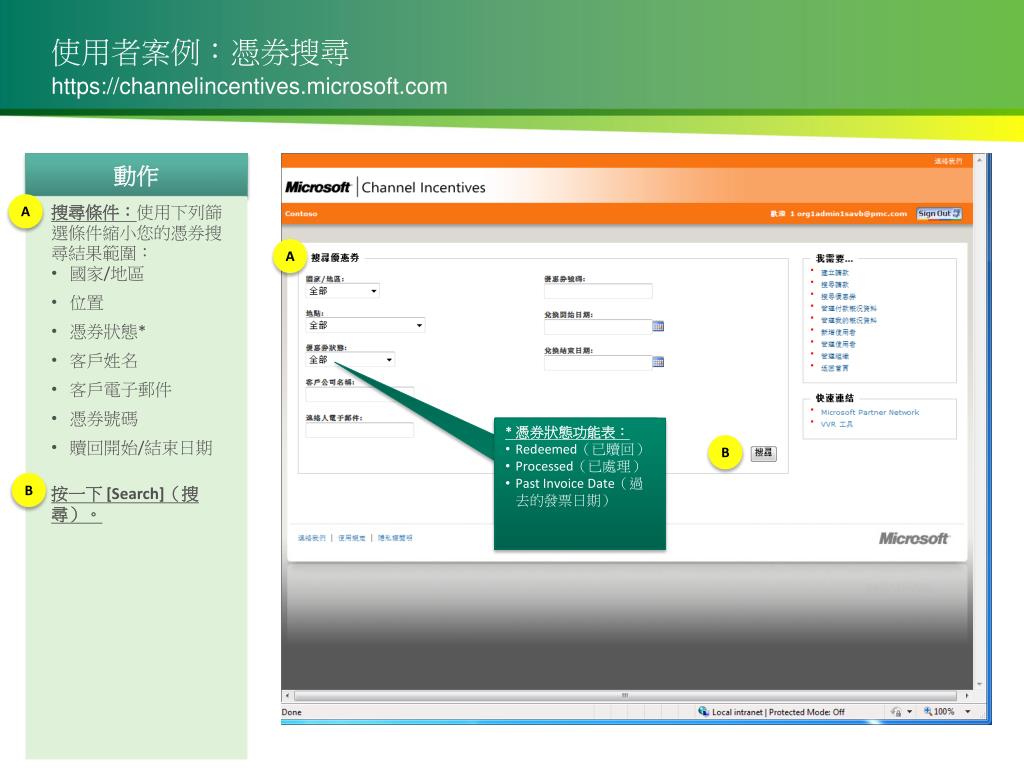Click the right arrow of the horizontal scrollbar
This screenshot has width=1024, height=768.
tap(967, 696)
